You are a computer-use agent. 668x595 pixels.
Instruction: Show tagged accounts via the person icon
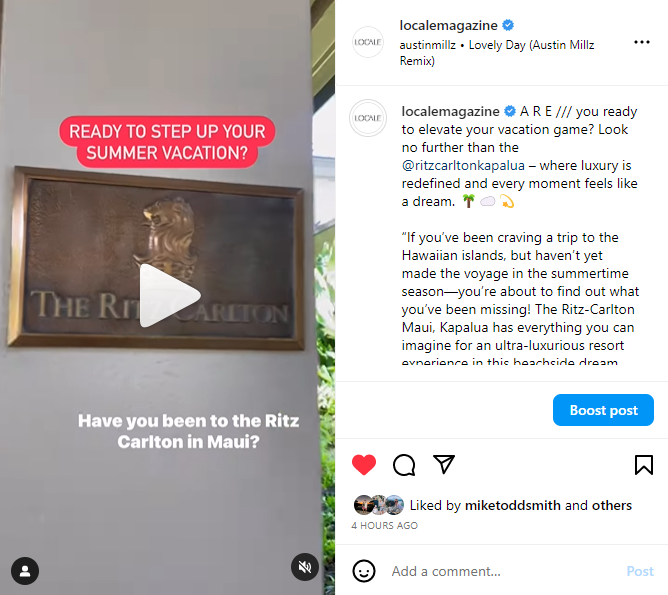click(25, 571)
